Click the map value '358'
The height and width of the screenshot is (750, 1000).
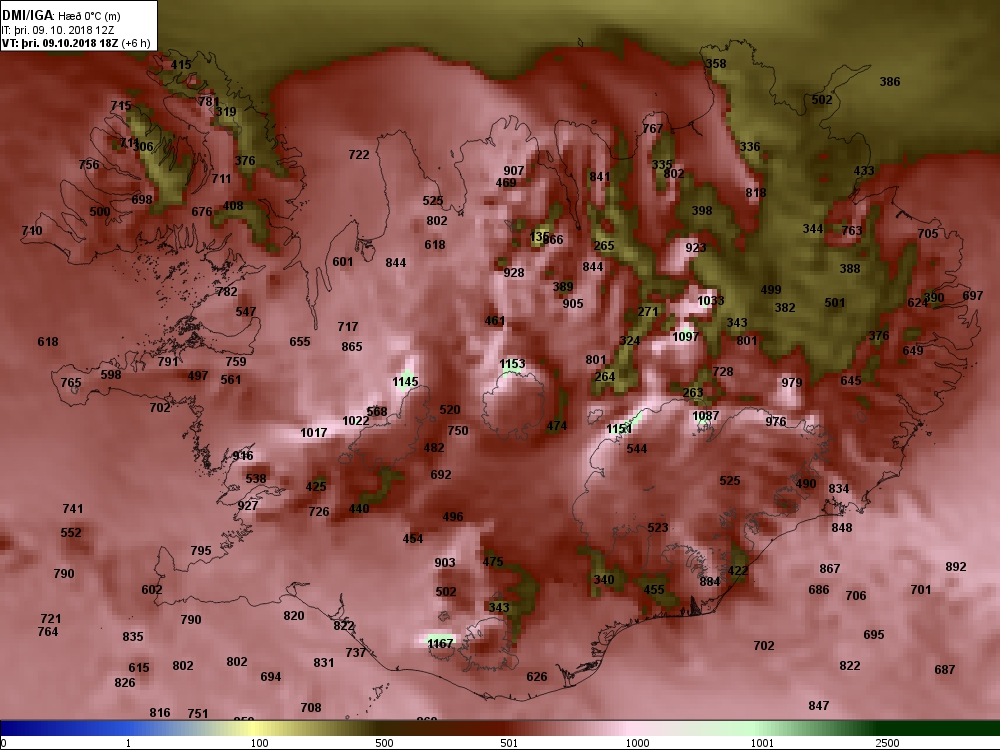pos(716,64)
